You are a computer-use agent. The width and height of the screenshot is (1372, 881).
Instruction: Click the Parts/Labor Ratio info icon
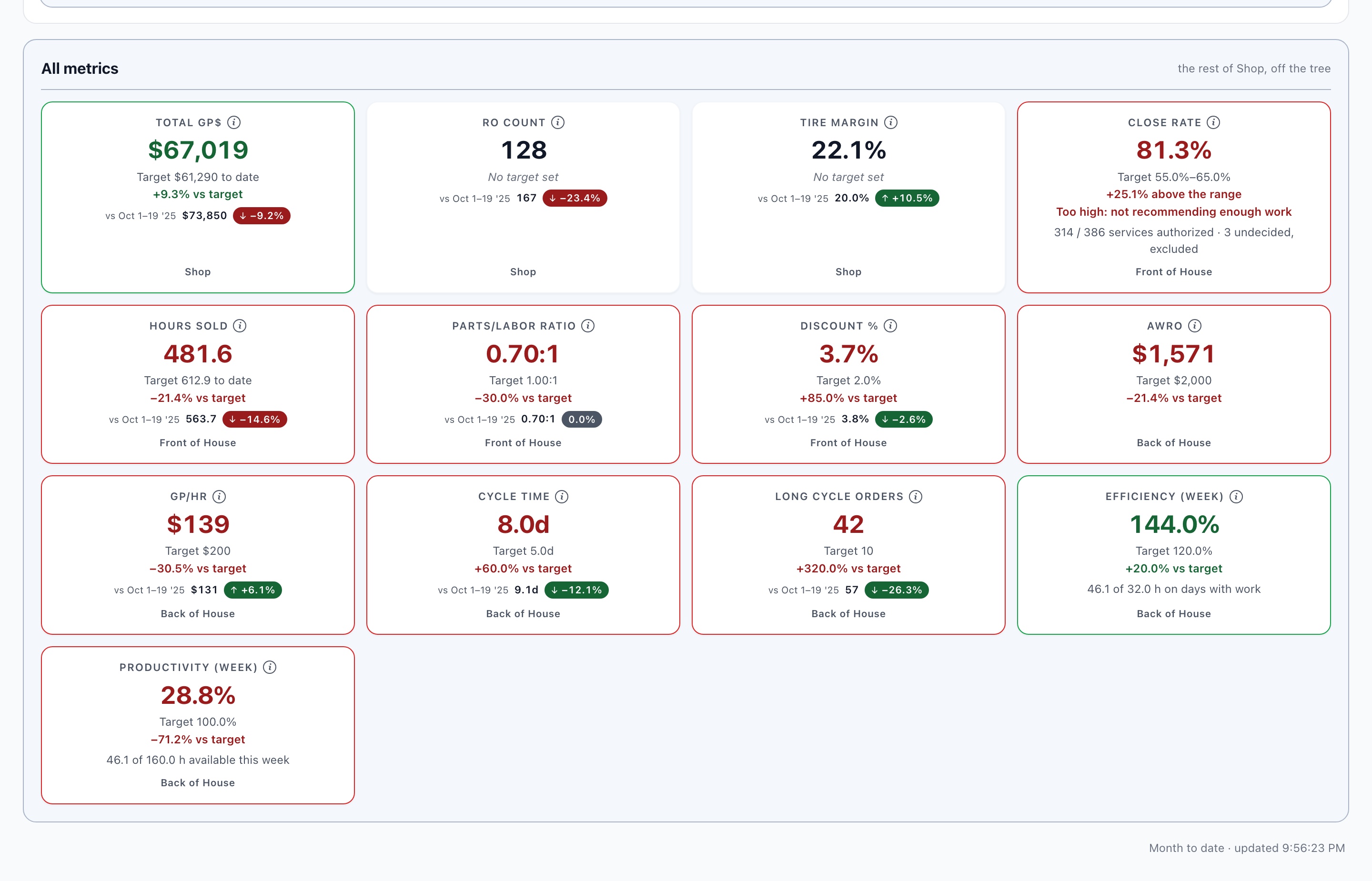[587, 326]
